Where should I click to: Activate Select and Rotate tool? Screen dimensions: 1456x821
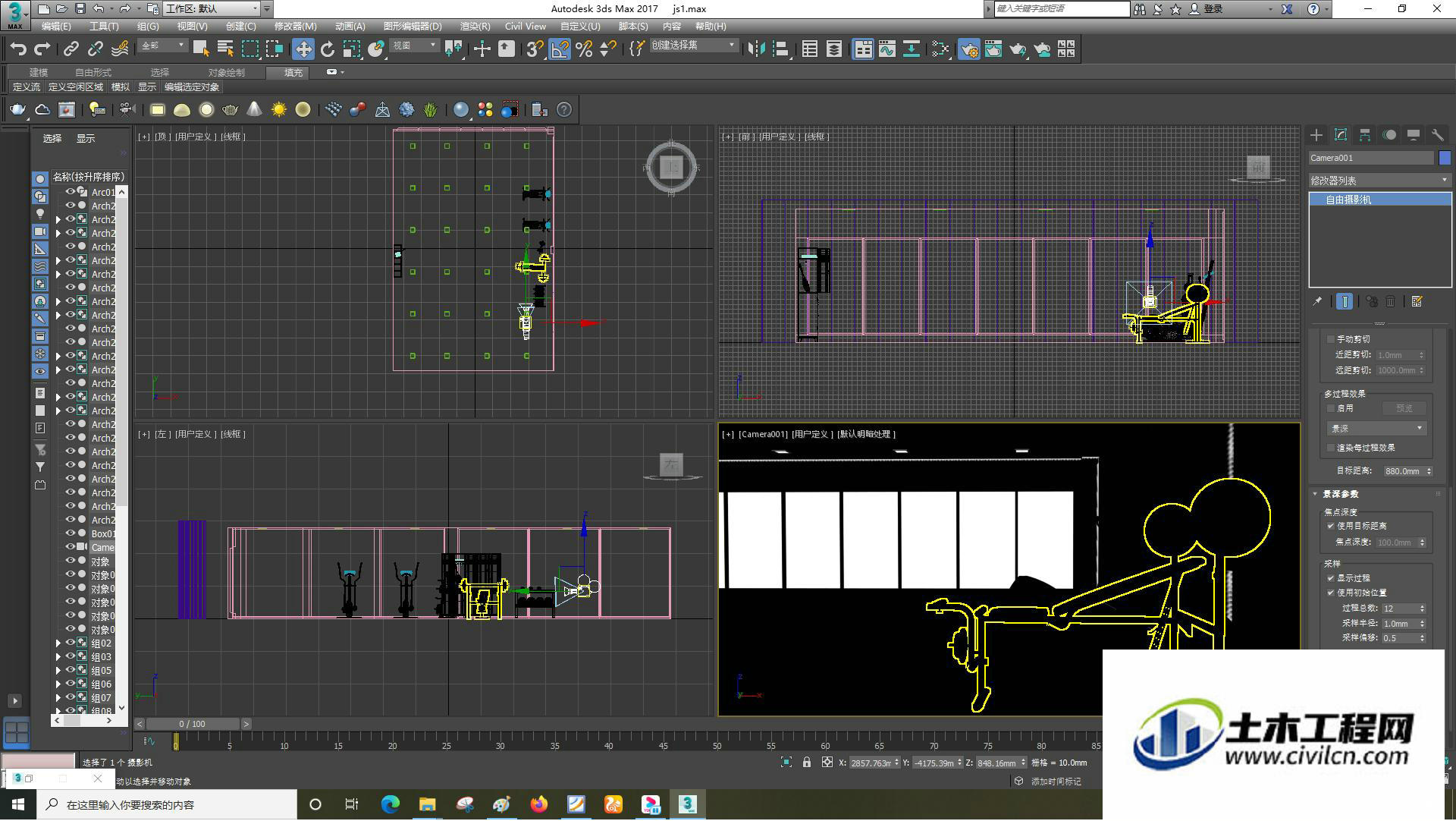point(328,49)
